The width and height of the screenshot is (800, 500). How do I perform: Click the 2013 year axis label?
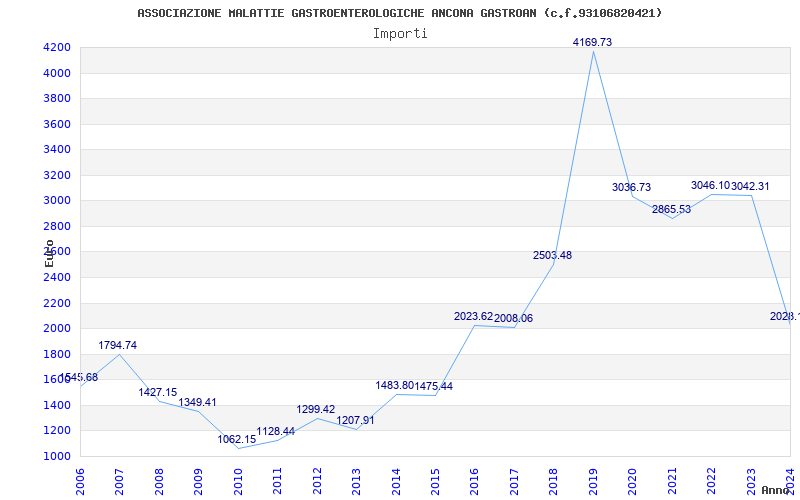(357, 482)
